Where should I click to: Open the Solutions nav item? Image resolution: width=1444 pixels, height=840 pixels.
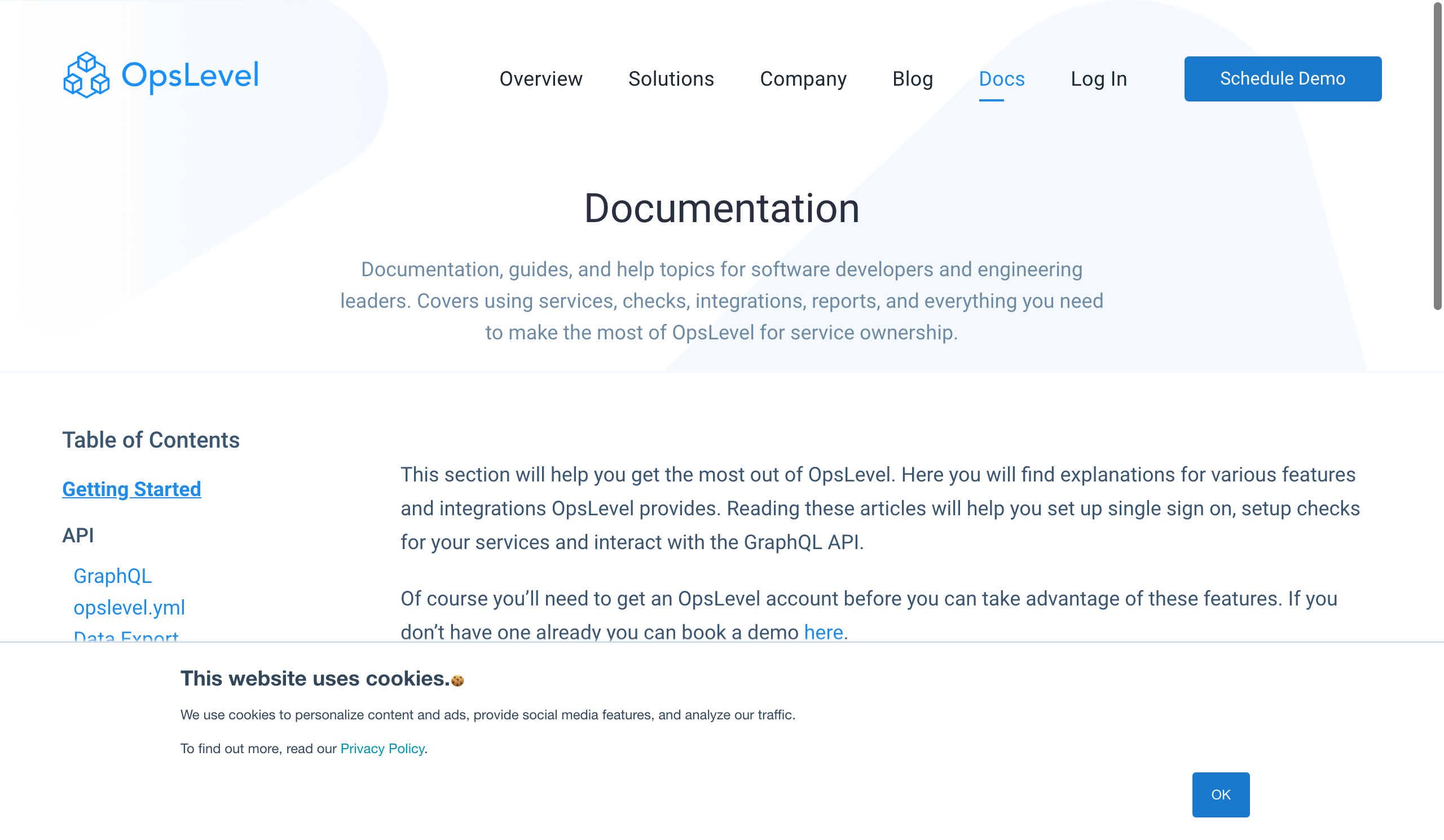point(671,78)
